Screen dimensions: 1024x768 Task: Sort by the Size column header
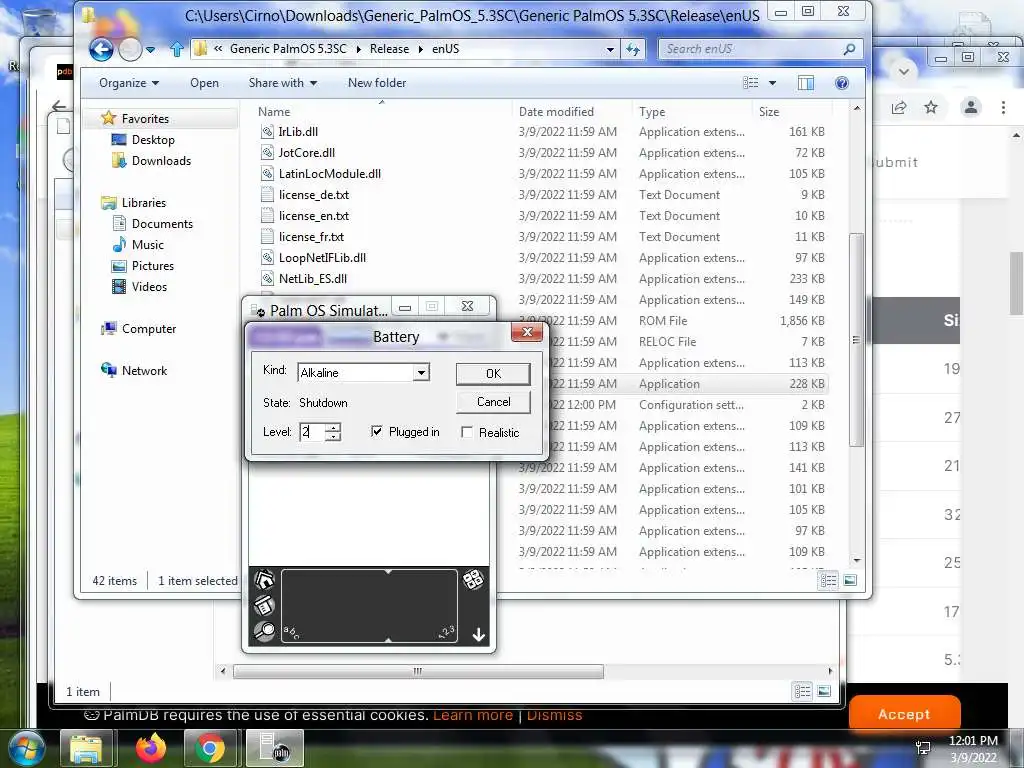[792, 112]
